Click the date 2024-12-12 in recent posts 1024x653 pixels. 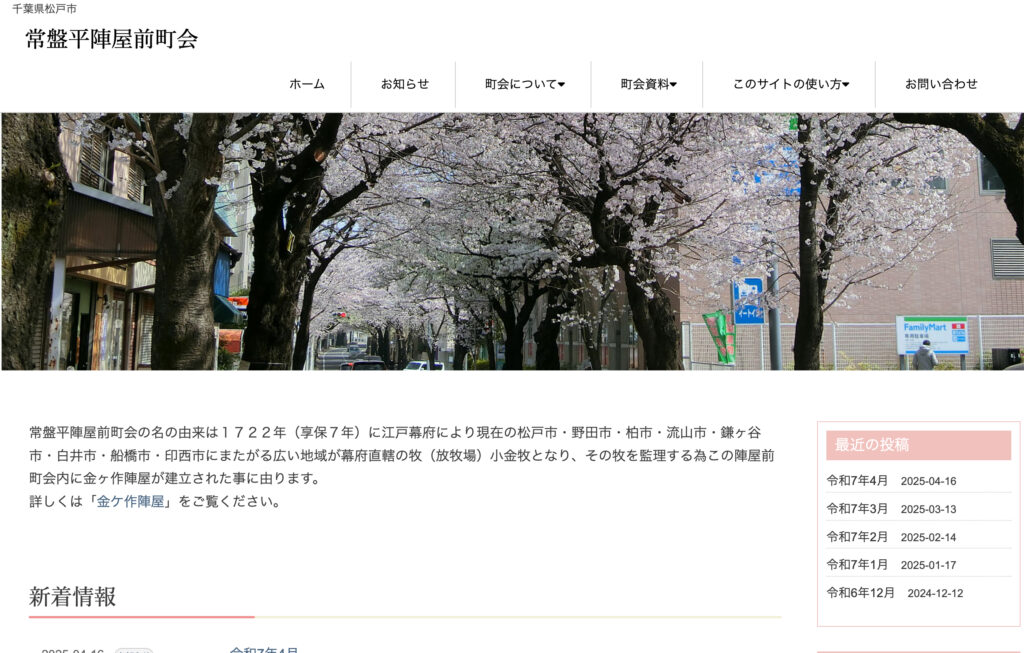935,594
